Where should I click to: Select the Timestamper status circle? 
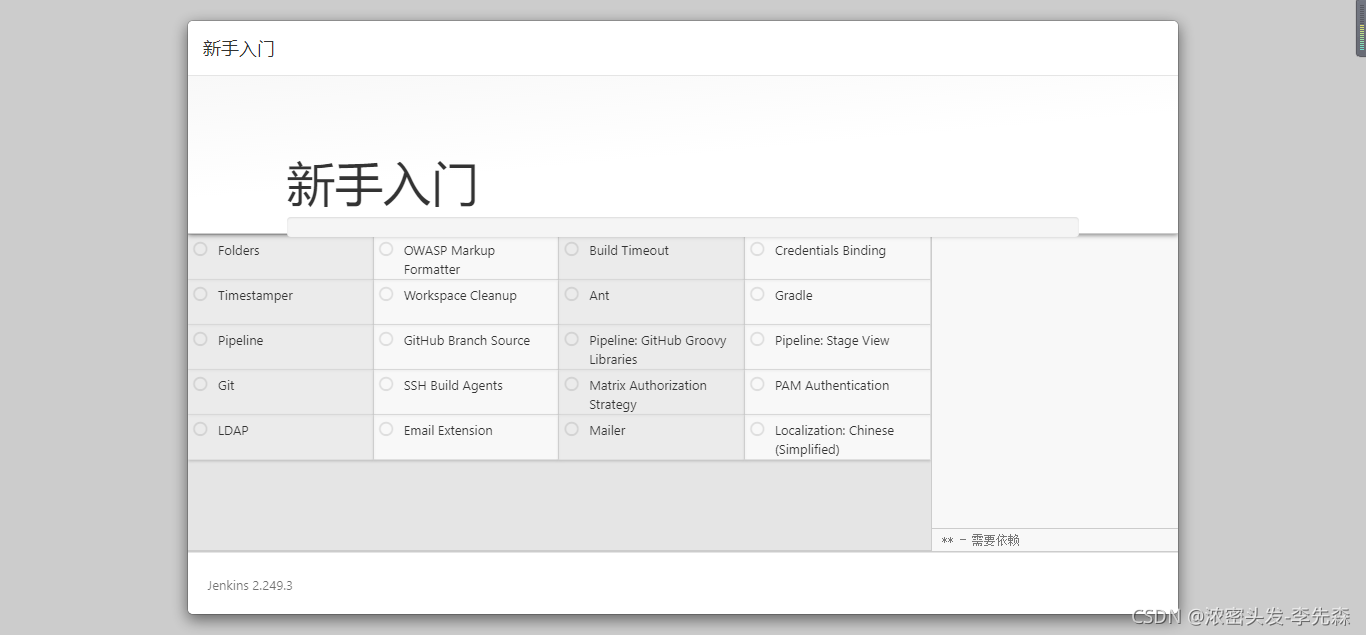click(x=200, y=294)
